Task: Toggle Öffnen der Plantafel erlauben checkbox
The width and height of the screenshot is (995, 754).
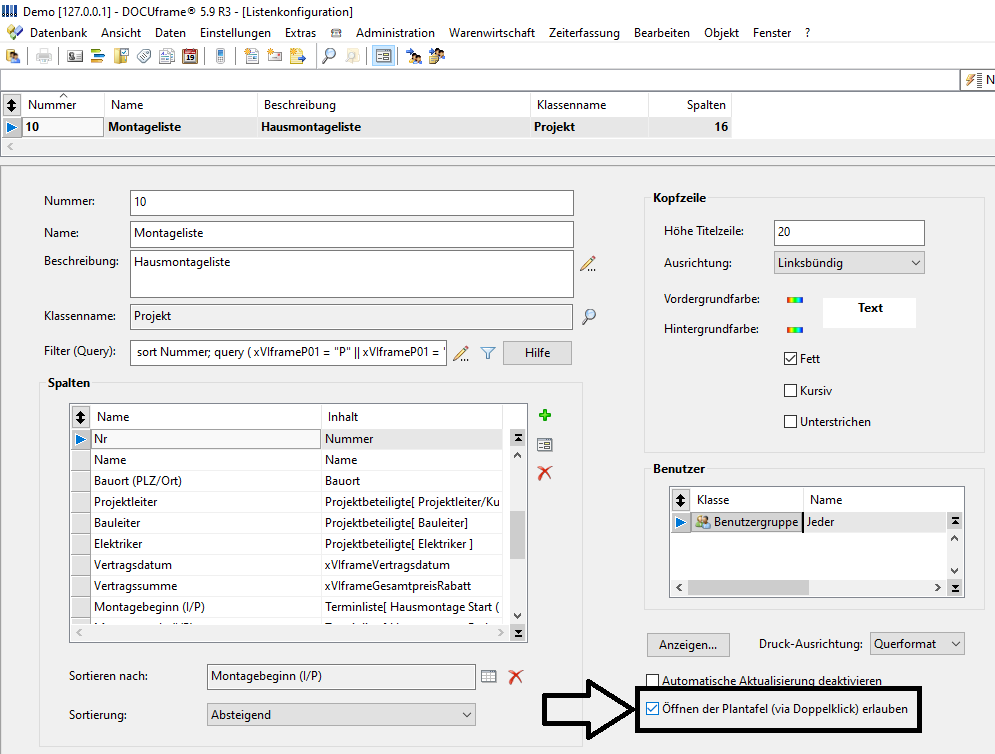Action: (652, 708)
